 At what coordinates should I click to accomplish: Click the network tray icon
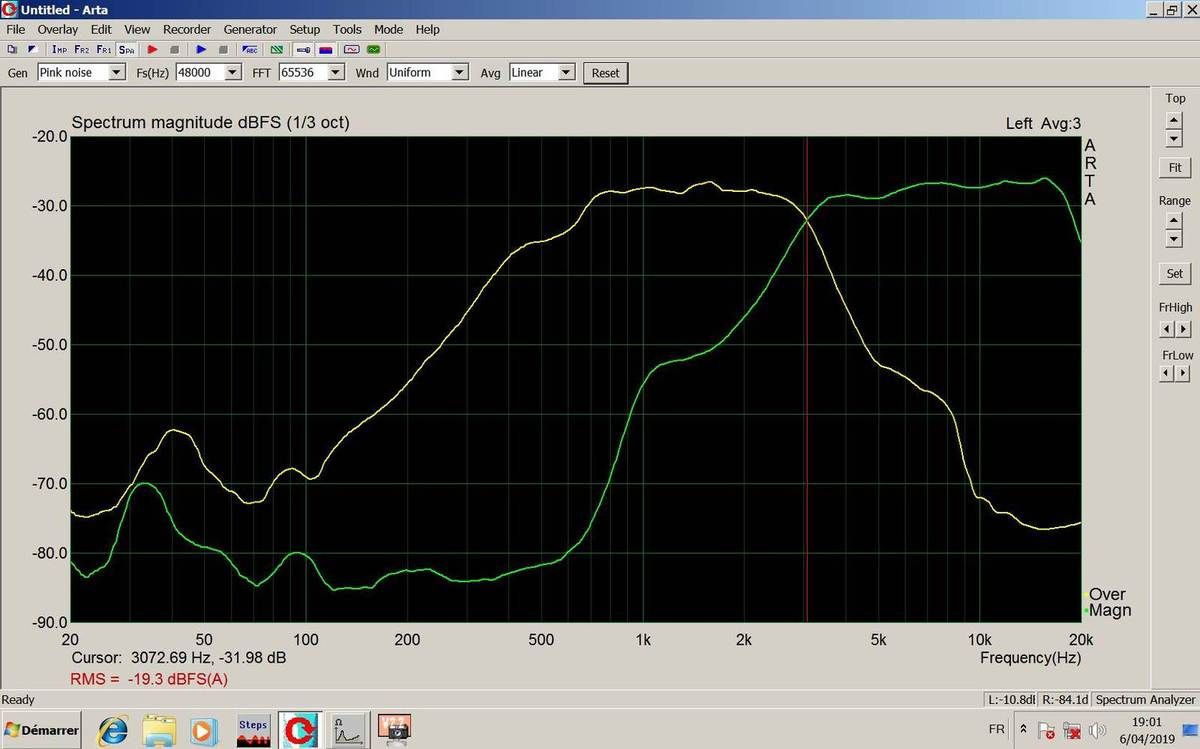(x=1072, y=730)
